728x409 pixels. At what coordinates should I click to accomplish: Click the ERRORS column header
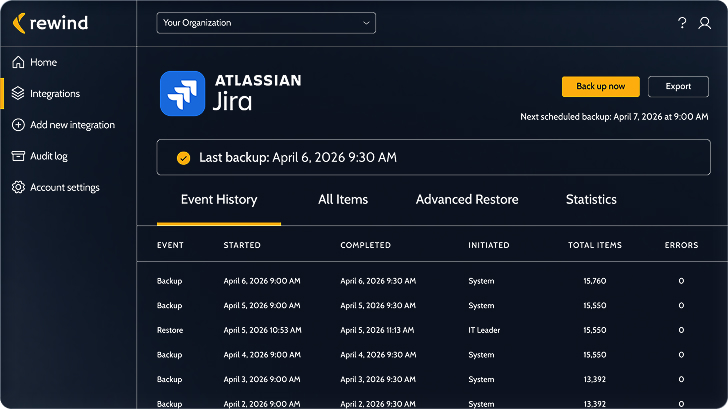click(x=681, y=245)
